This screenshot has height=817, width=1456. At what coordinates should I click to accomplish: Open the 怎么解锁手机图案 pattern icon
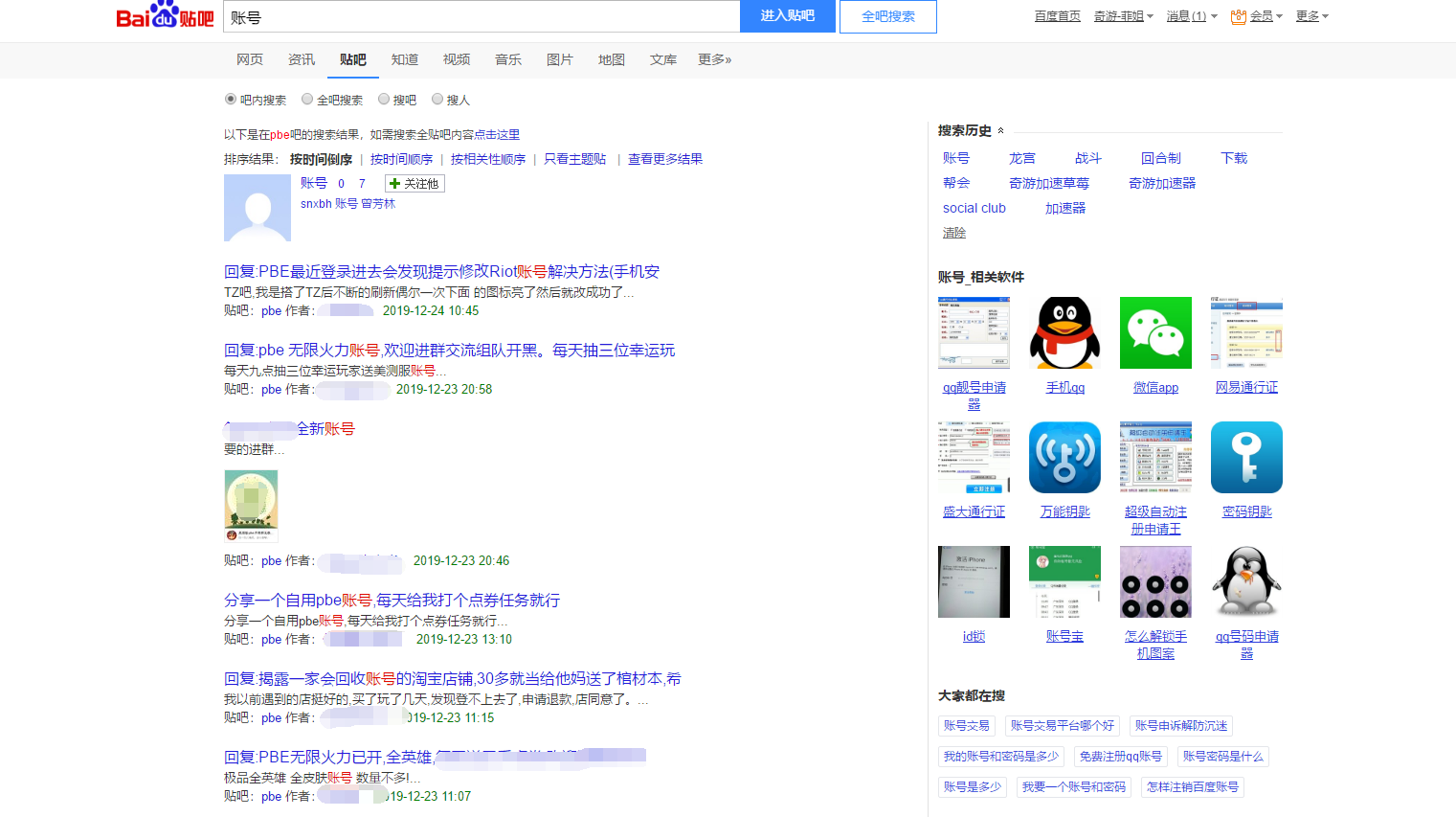(x=1155, y=581)
